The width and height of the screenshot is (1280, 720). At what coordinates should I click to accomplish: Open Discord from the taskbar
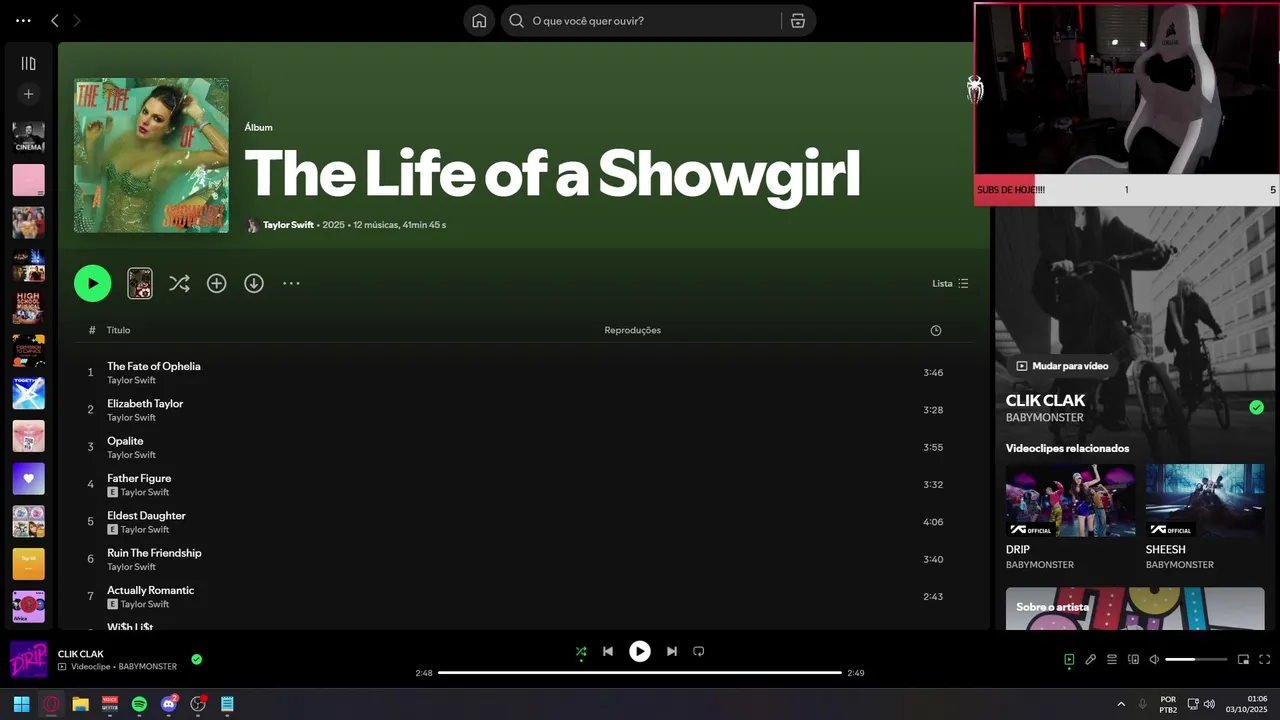coord(169,704)
